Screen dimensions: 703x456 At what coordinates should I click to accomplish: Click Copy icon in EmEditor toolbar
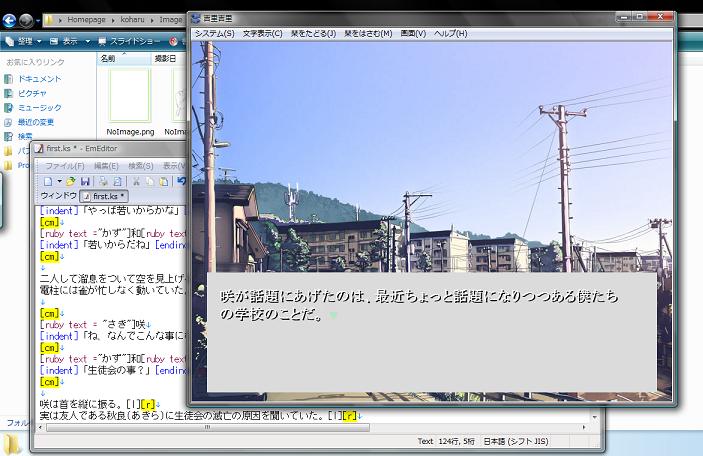150,181
